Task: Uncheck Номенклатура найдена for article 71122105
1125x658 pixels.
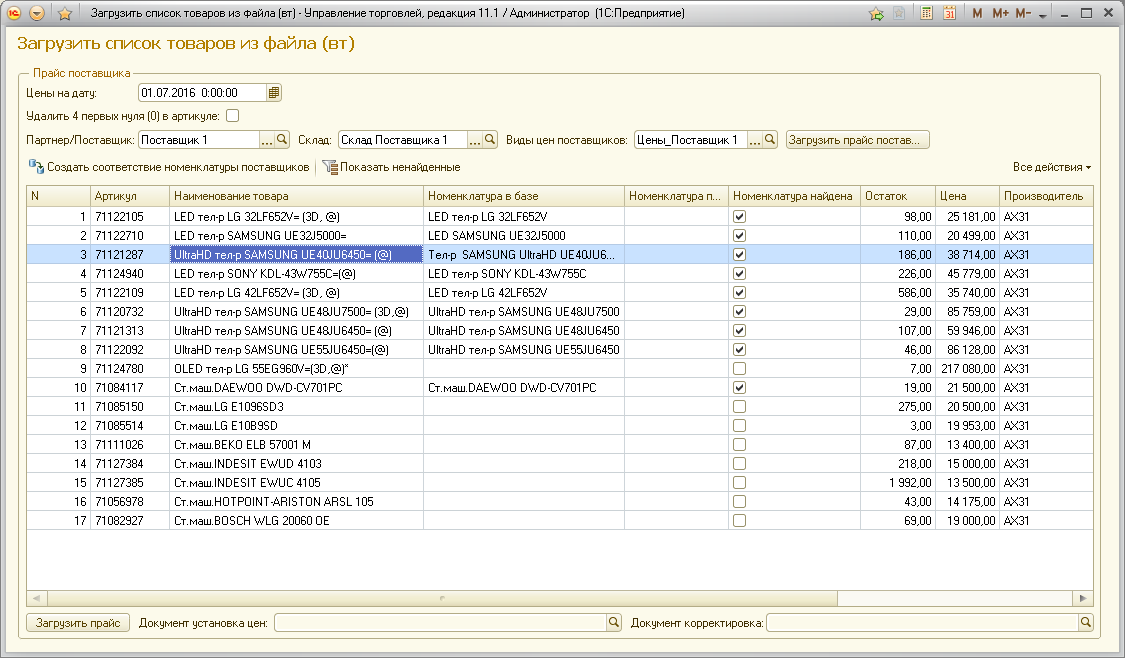Action: (x=739, y=217)
